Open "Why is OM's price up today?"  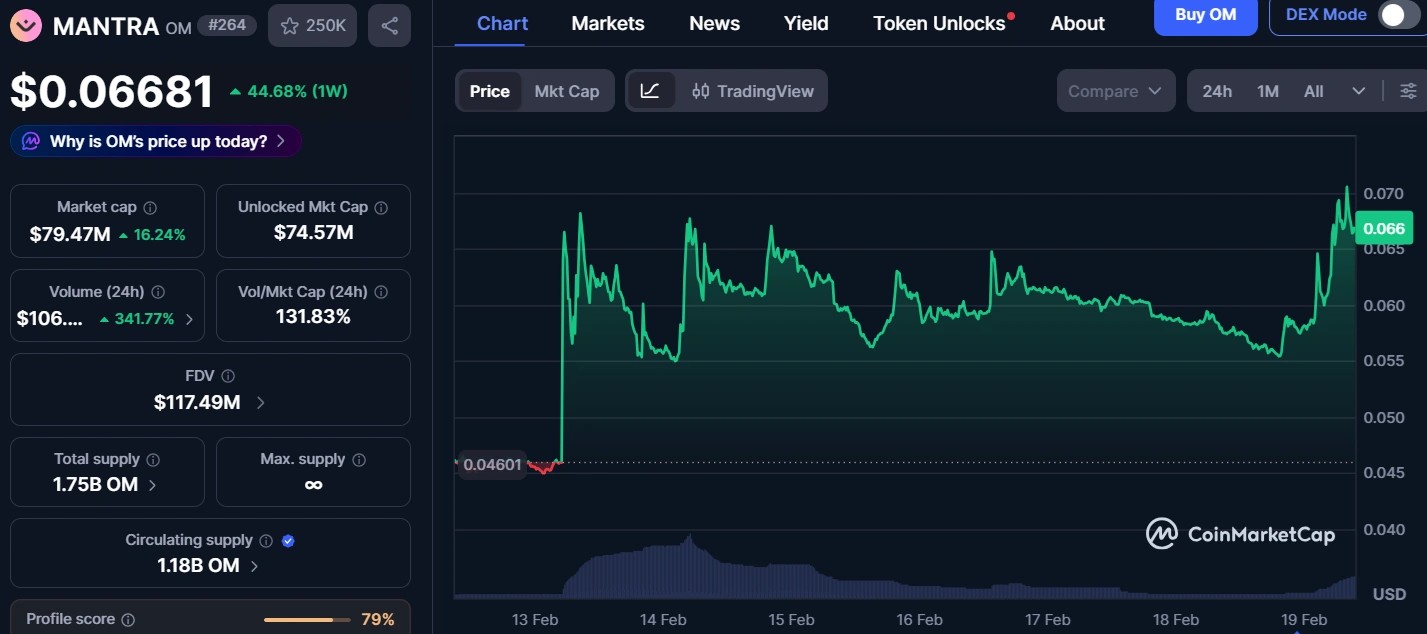point(157,141)
